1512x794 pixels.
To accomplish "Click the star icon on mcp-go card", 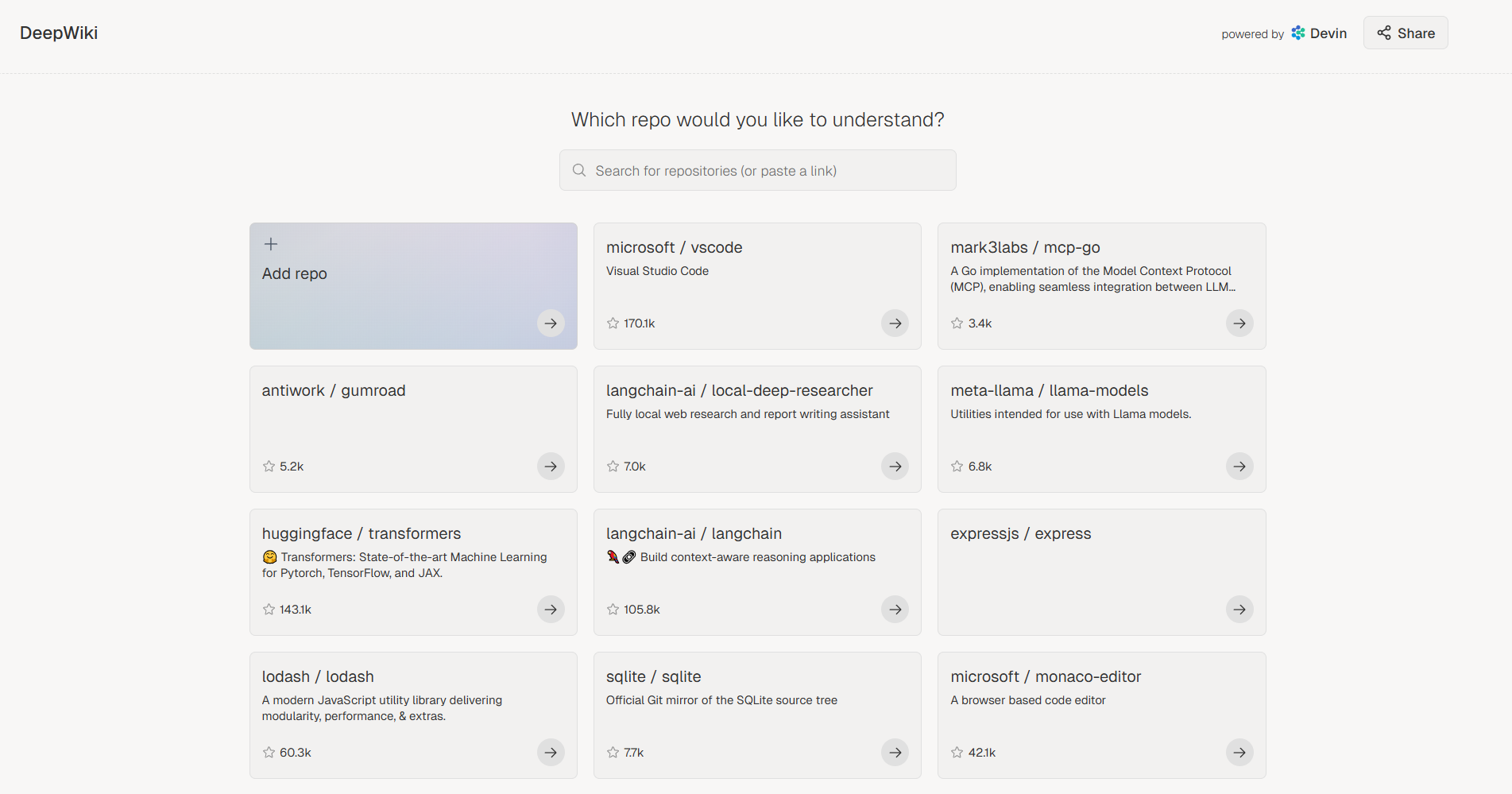I will pyautogui.click(x=957, y=323).
